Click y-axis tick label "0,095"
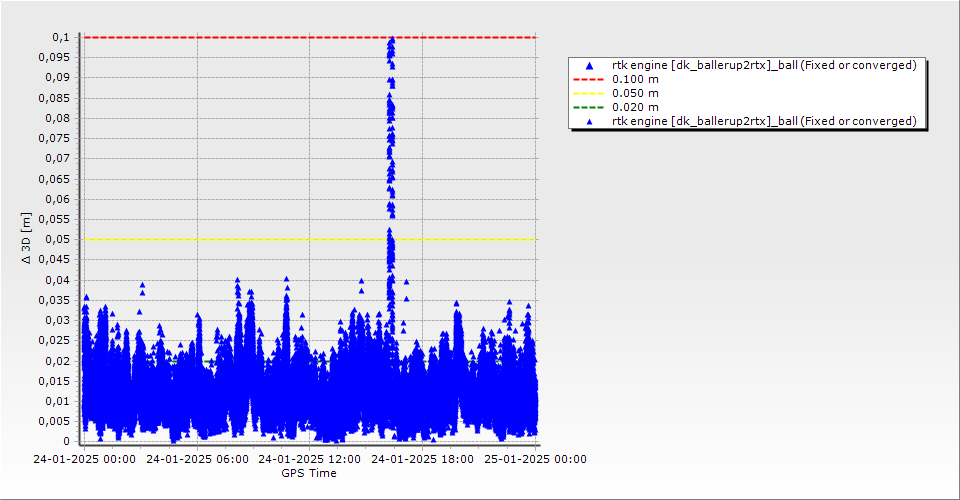Screen dimensions: 960x500 (54, 58)
